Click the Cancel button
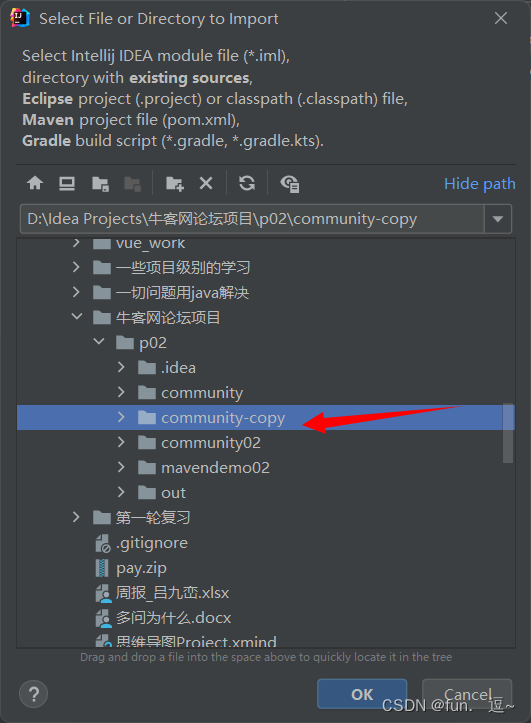 click(467, 694)
